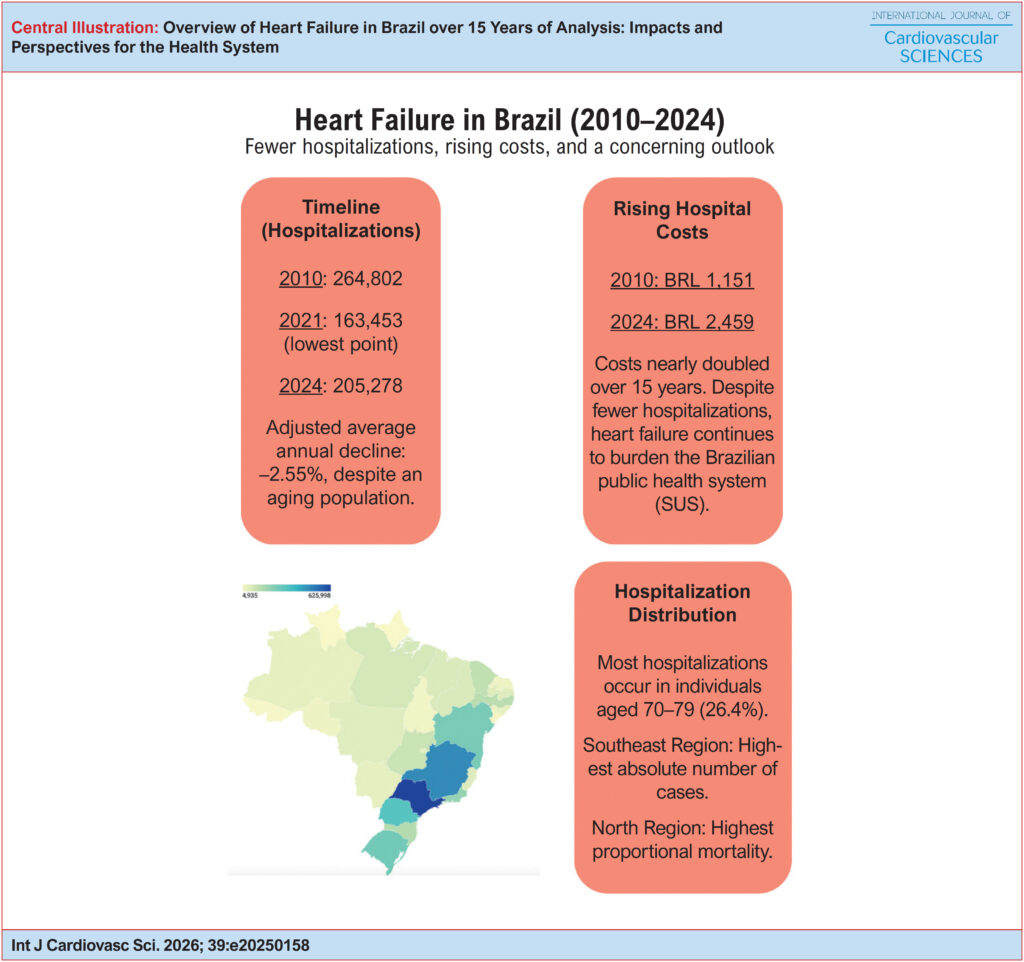Select the "Adjusted average annual decline" paragraph
This screenshot has height=962, width=1024.
341,462
